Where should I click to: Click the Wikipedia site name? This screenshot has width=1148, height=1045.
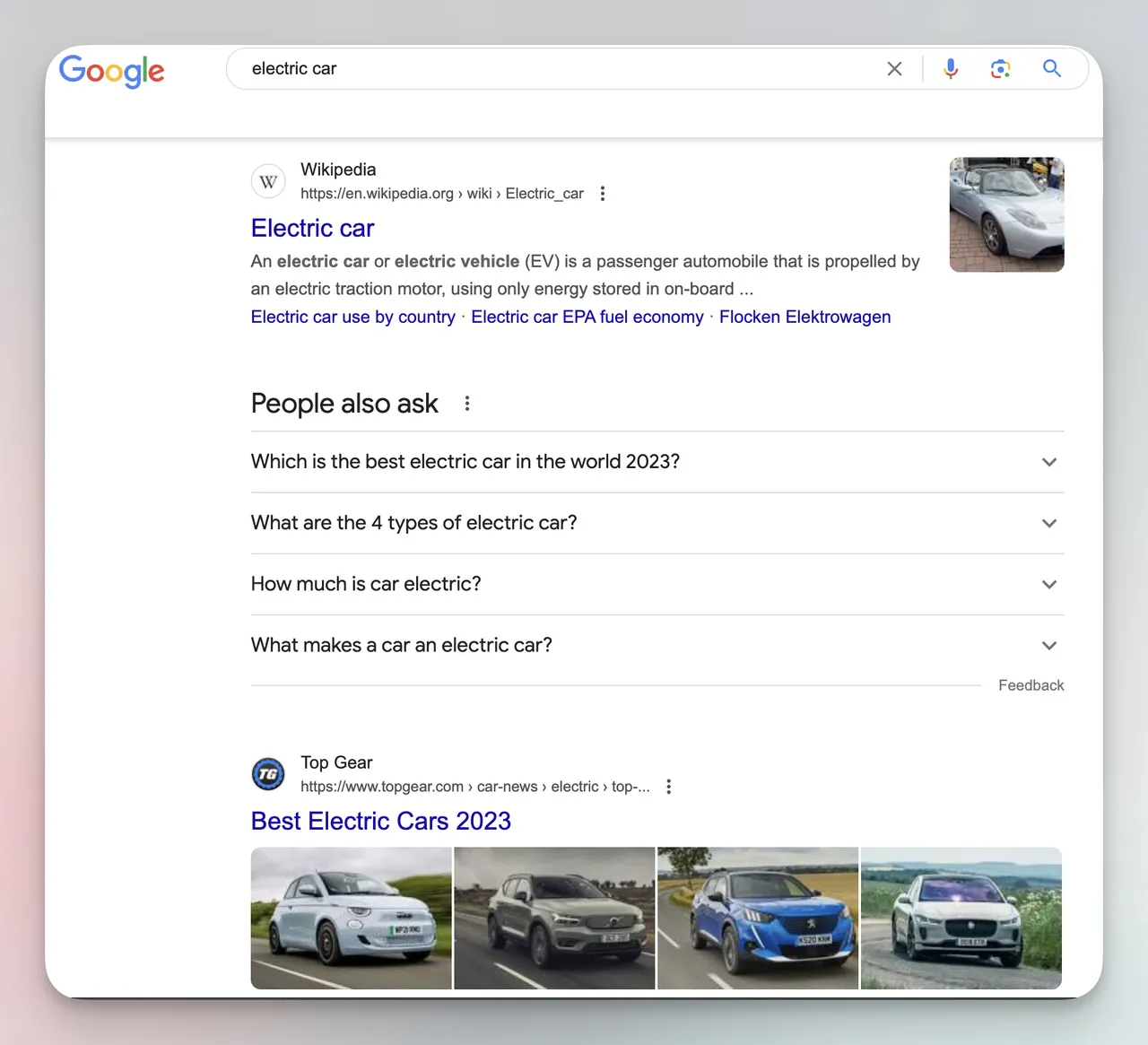(x=338, y=170)
